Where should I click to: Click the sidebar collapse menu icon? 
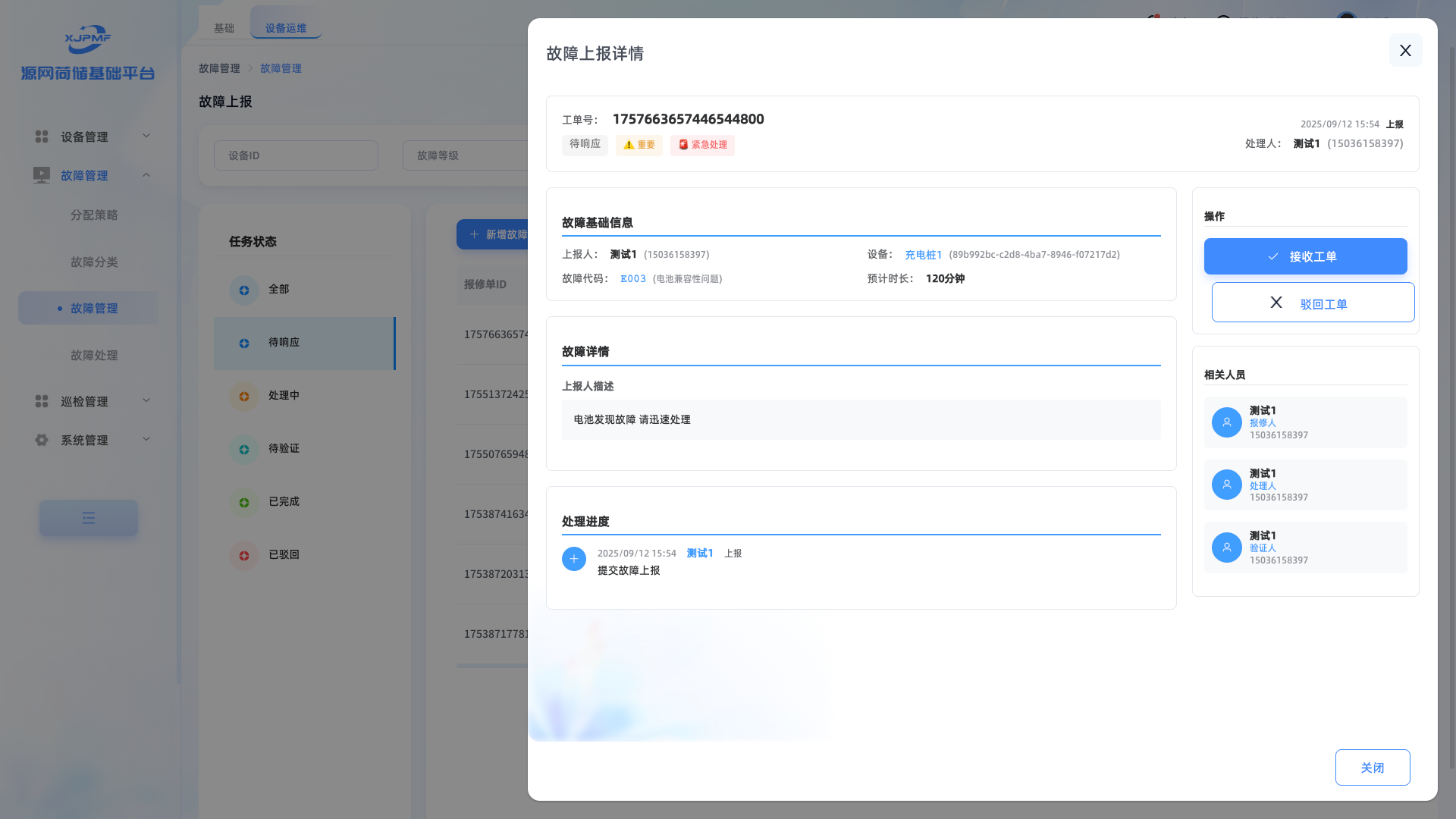pos(89,518)
